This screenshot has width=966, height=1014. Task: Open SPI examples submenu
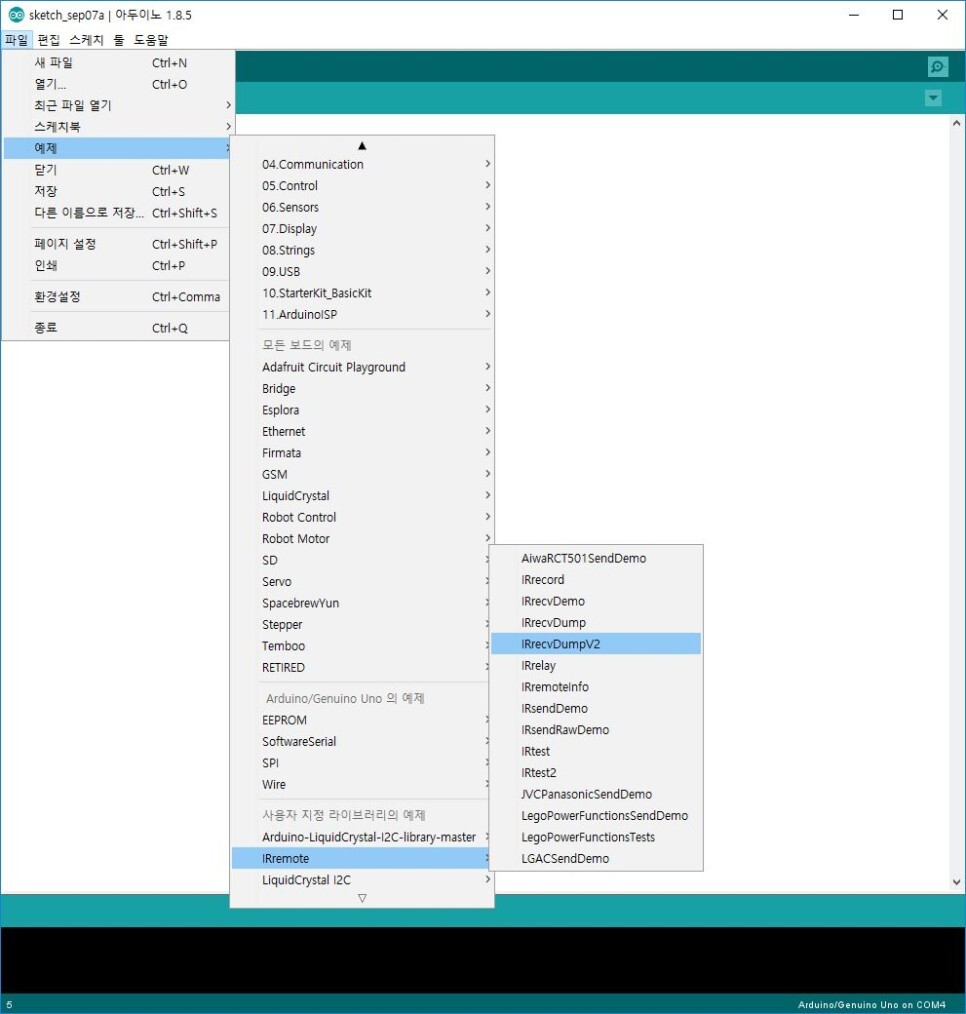coord(361,763)
